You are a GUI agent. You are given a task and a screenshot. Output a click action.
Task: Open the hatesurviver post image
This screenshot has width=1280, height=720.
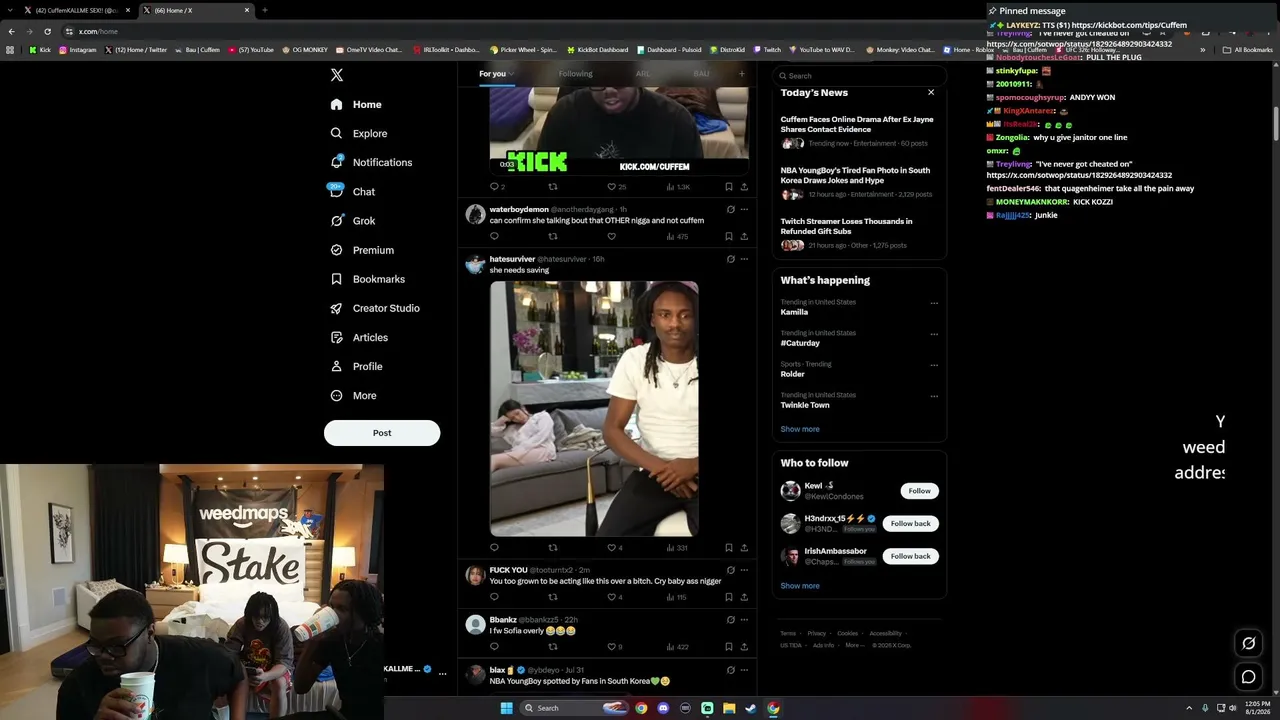click(594, 409)
